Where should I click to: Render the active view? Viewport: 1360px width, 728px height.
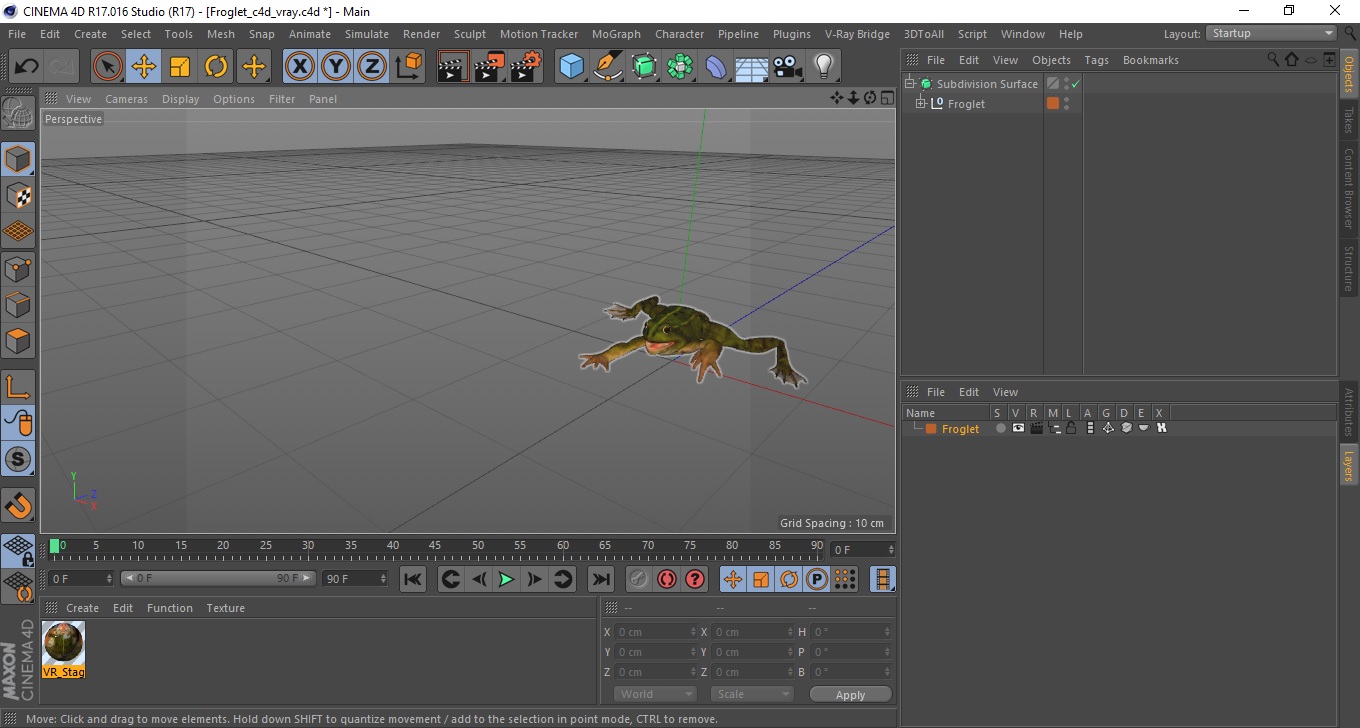(453, 67)
